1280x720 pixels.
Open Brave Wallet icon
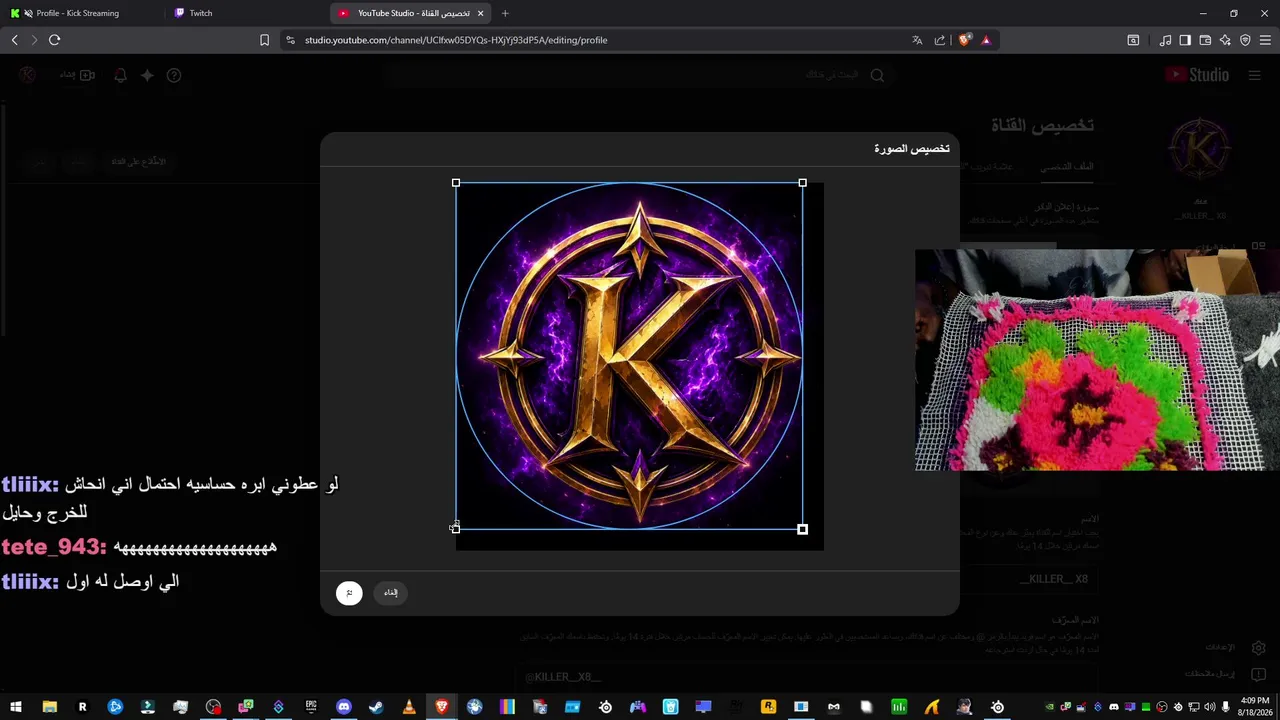1205,40
